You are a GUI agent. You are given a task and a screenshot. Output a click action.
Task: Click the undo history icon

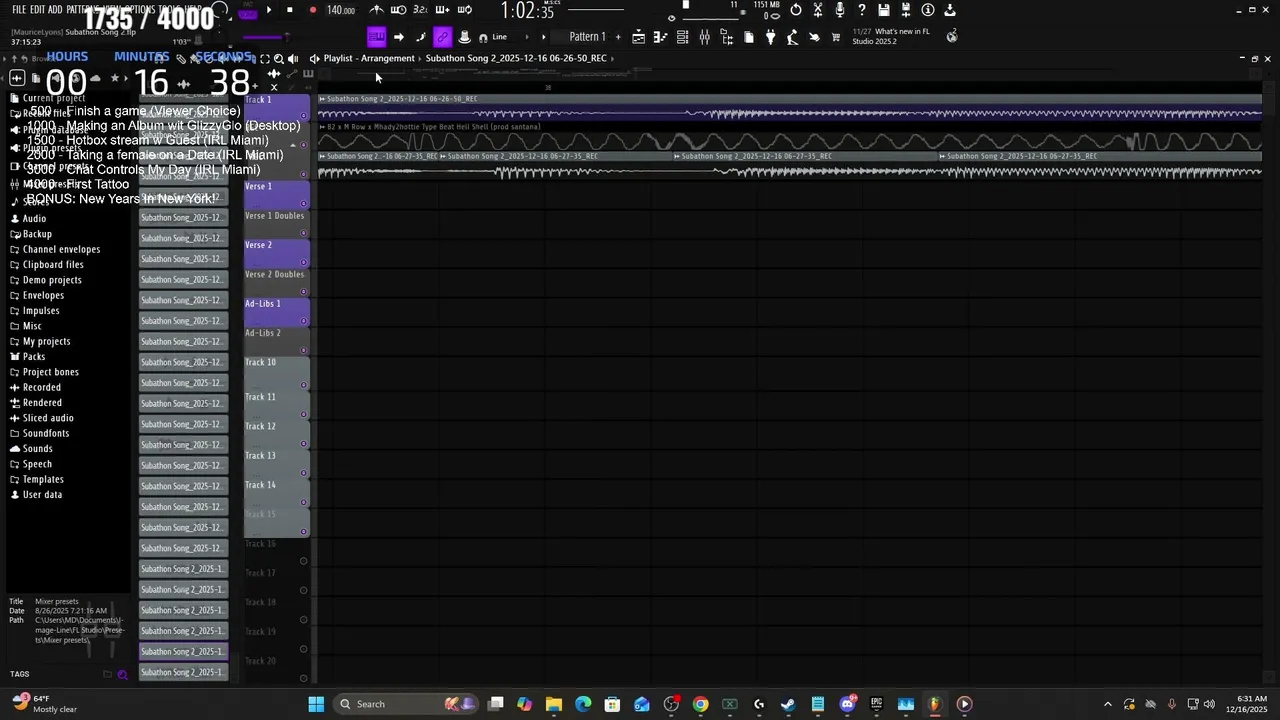coord(796,10)
